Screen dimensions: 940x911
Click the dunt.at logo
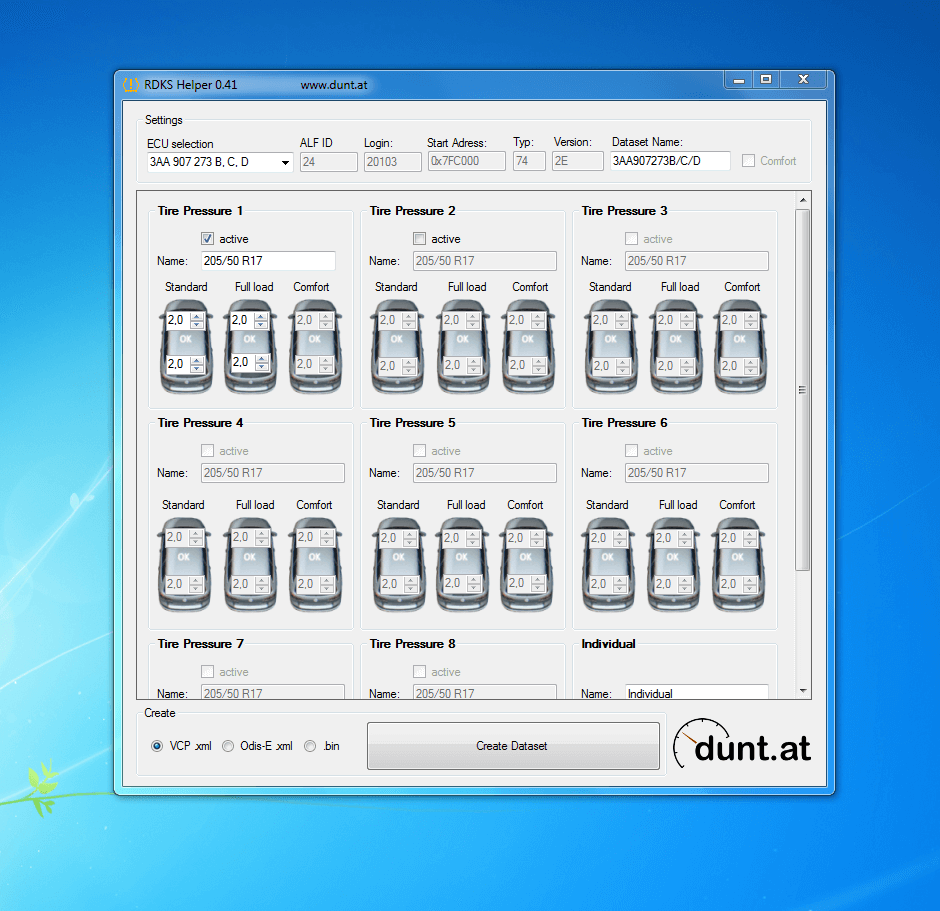point(742,744)
